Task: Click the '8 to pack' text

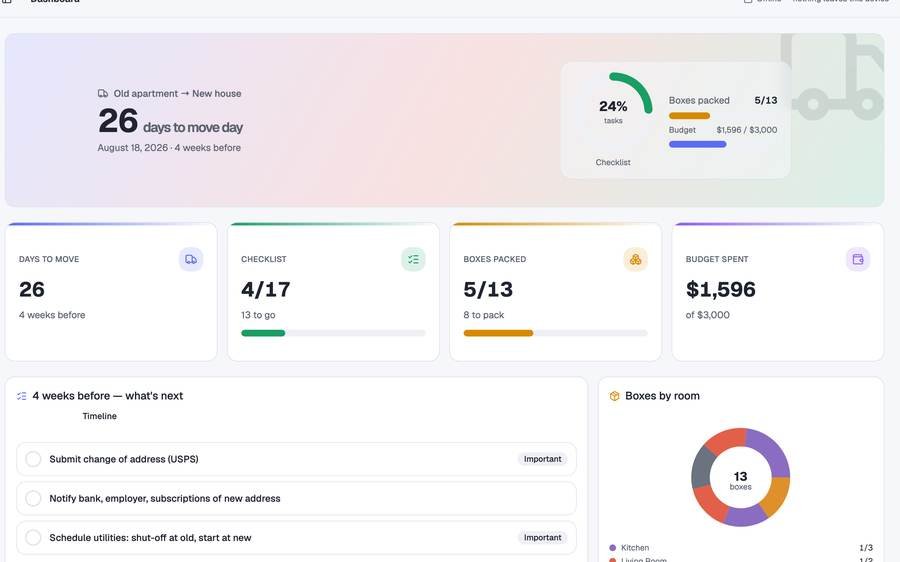Action: (484, 315)
